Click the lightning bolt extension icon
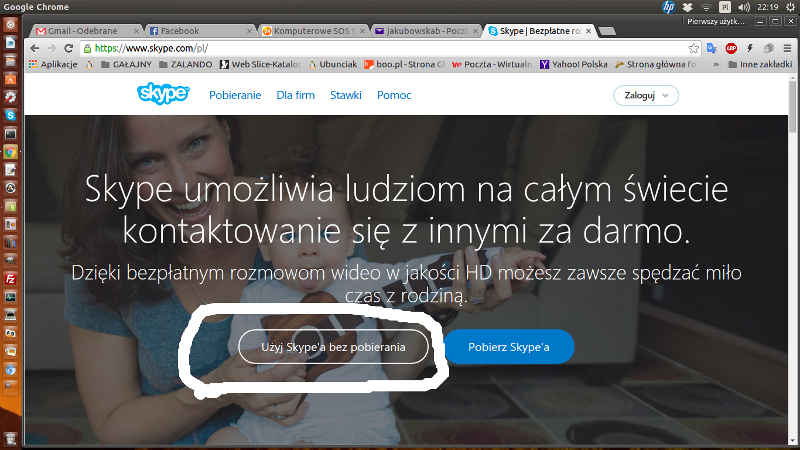The width and height of the screenshot is (800, 450). click(x=750, y=48)
